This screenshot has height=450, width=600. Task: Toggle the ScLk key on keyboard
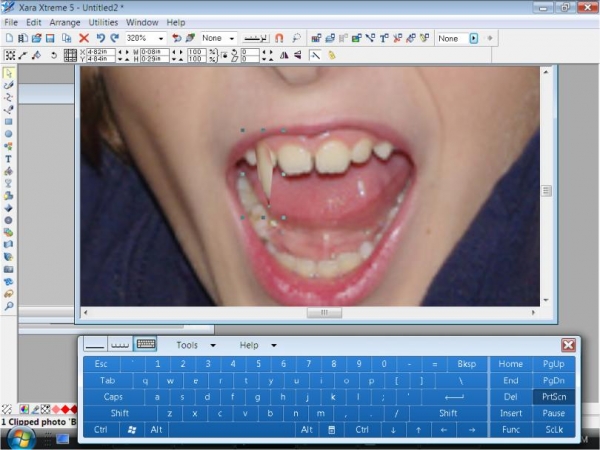point(554,430)
